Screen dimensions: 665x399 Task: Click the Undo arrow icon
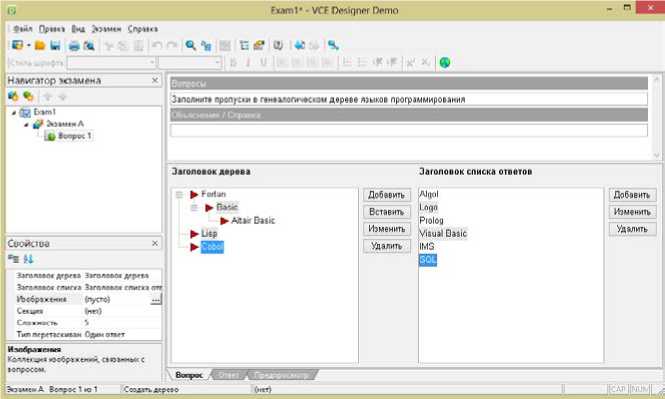(x=157, y=45)
